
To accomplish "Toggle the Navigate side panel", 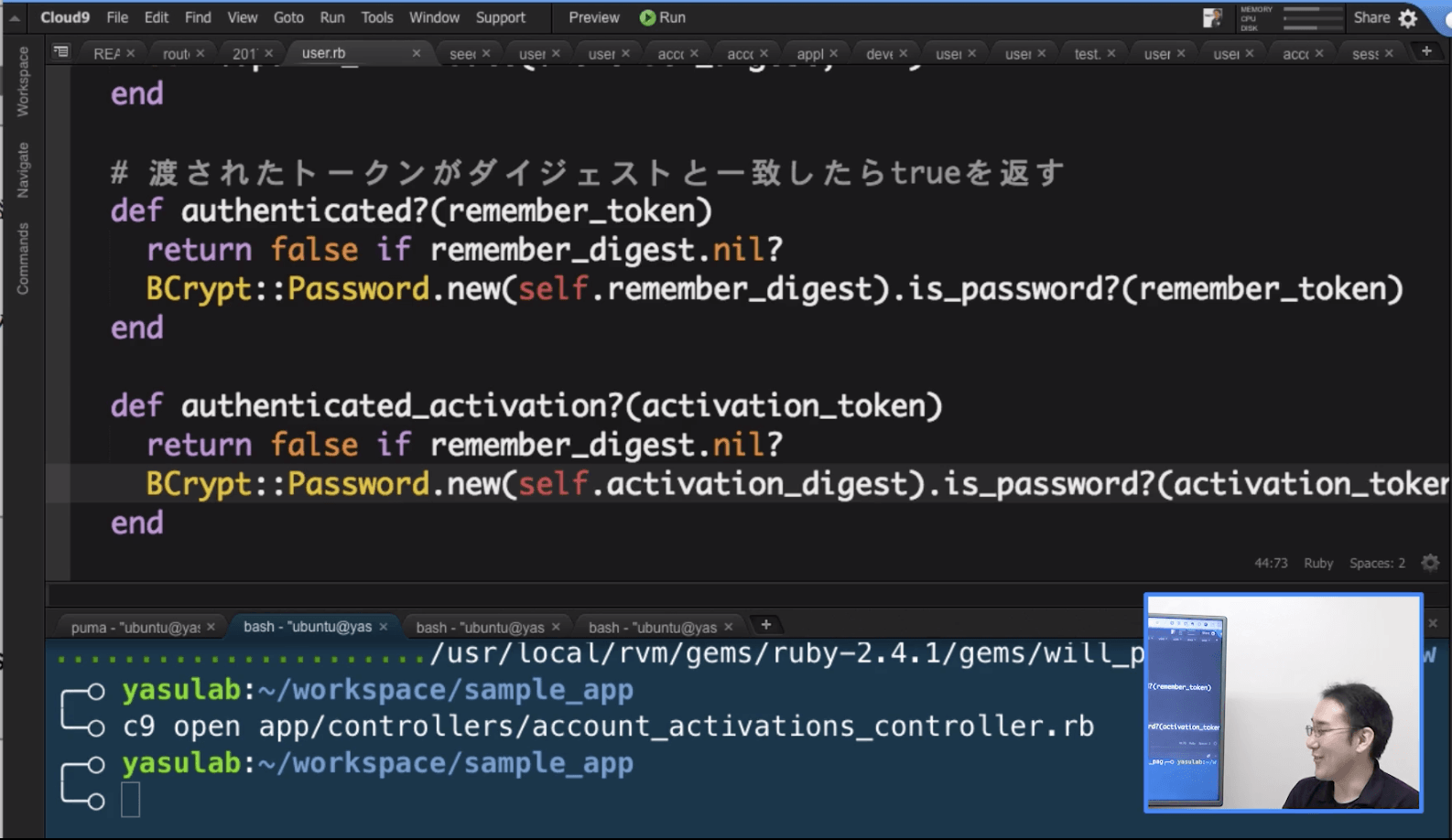I will pyautogui.click(x=23, y=170).
